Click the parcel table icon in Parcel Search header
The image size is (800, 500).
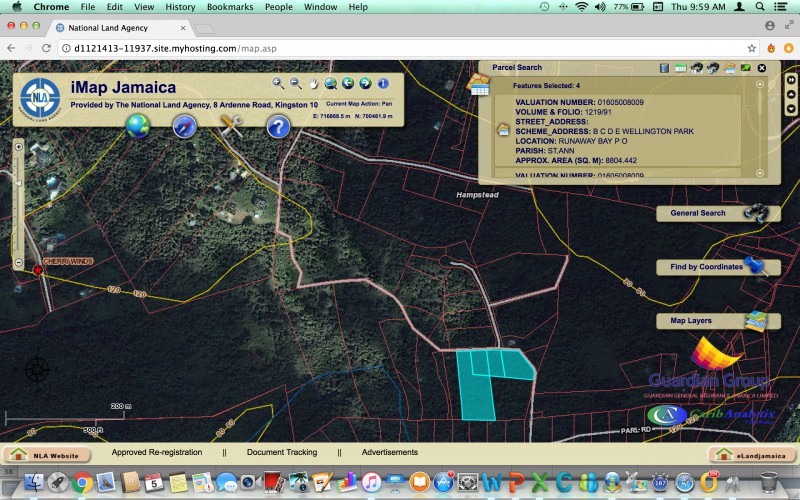click(x=730, y=67)
